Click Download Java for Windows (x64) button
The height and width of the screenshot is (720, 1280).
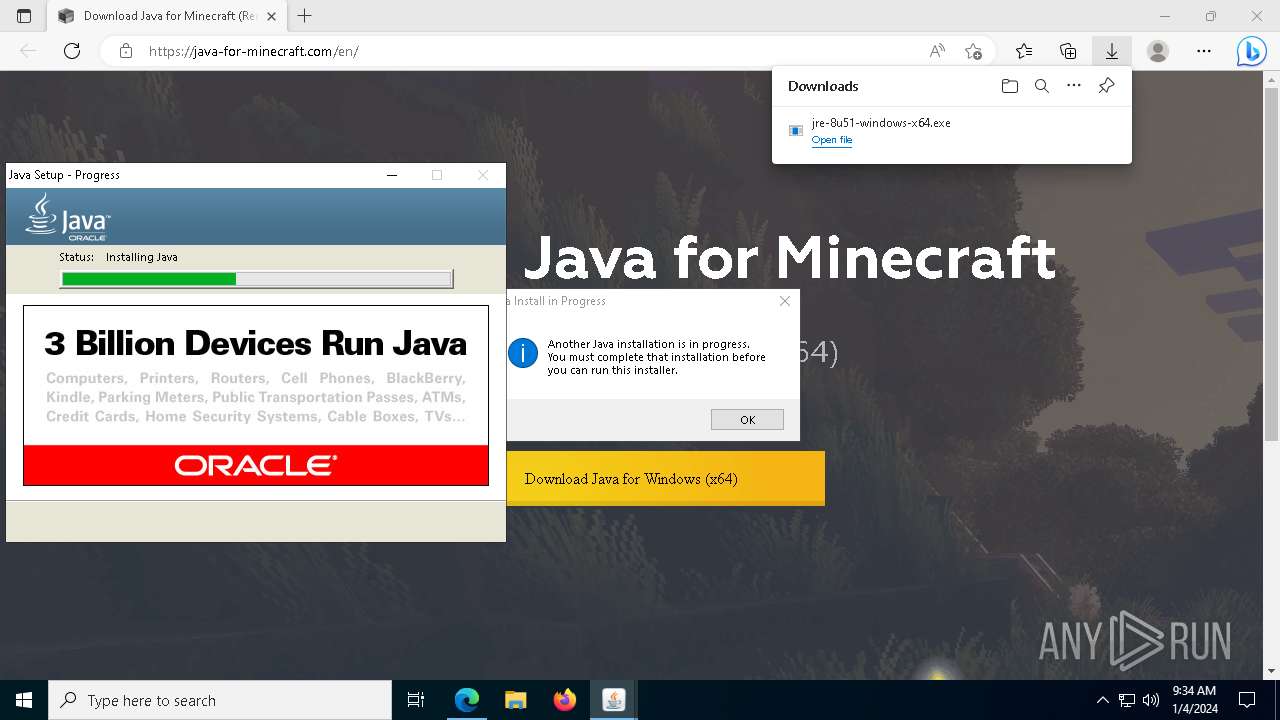click(665, 478)
